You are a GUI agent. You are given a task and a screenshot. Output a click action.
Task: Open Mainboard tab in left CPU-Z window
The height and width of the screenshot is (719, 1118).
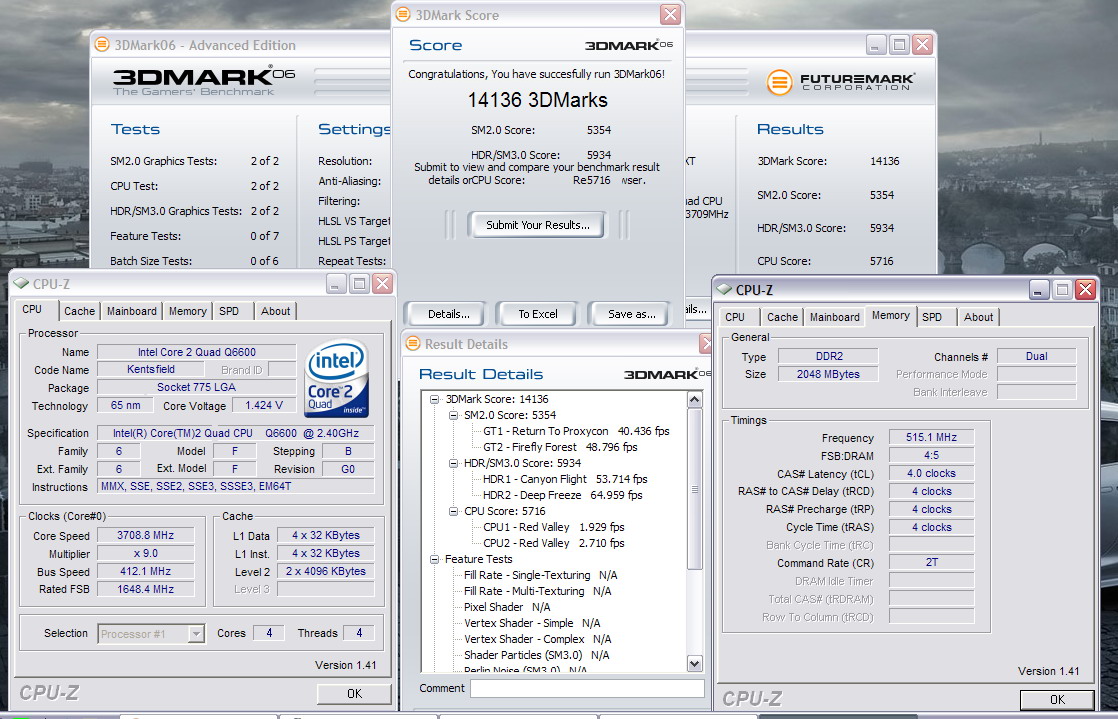coord(132,311)
